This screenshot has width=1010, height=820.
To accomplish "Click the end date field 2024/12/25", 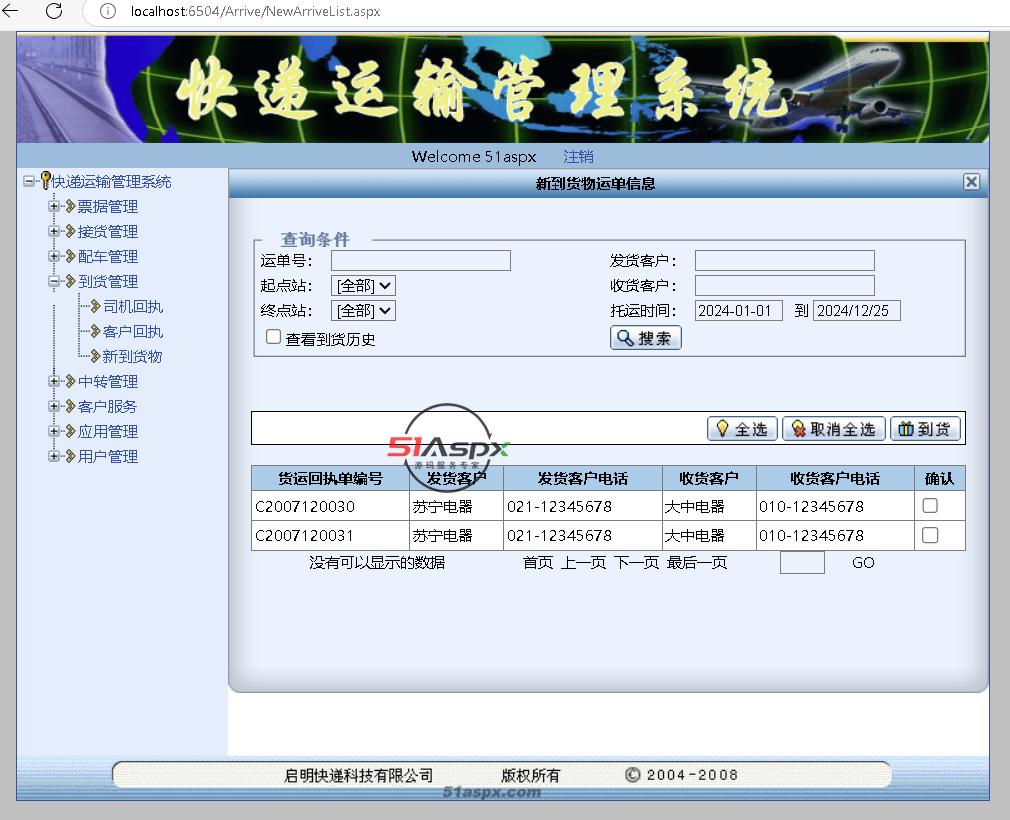I will click(x=857, y=310).
